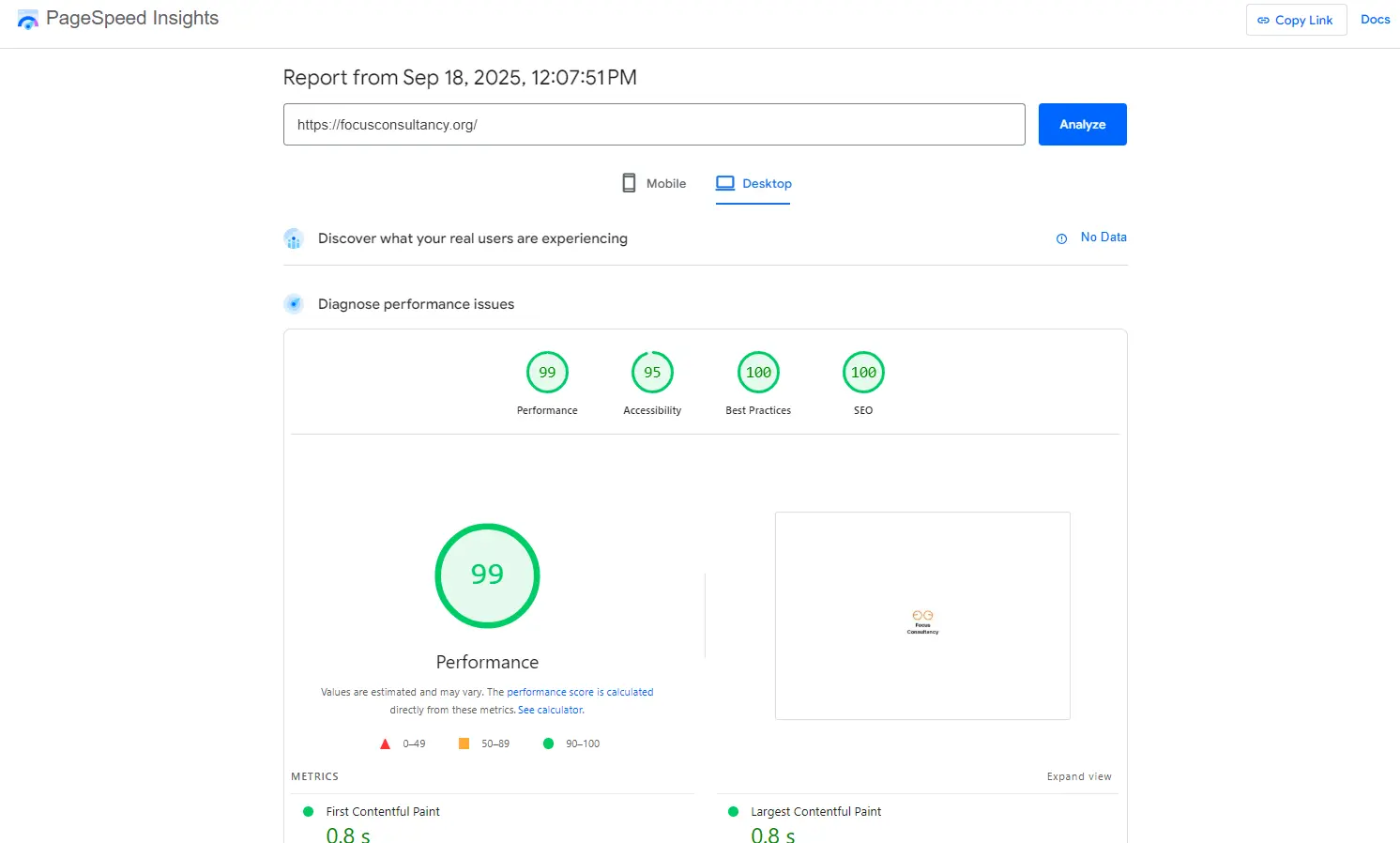Click the info icon beside No Data

(x=1061, y=238)
